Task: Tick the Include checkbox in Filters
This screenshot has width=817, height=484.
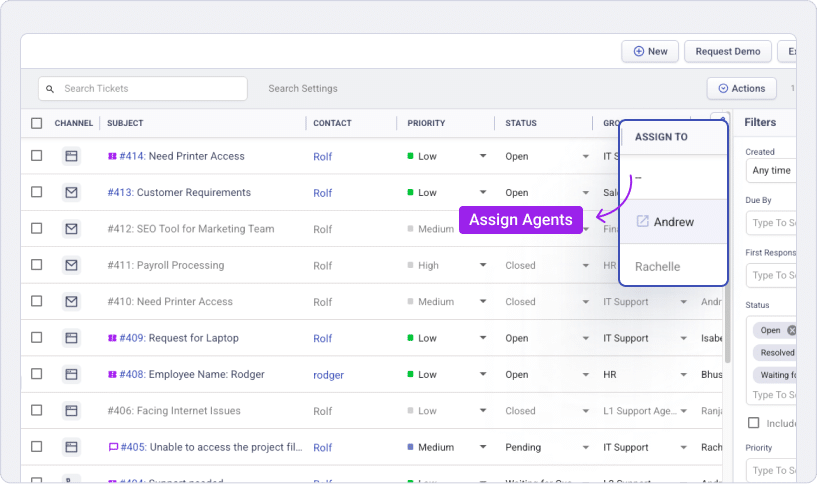Action: [x=753, y=423]
